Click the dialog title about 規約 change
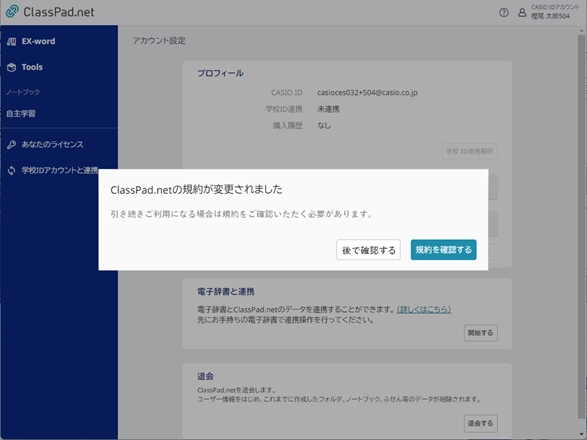The width and height of the screenshot is (587, 440). click(196, 190)
